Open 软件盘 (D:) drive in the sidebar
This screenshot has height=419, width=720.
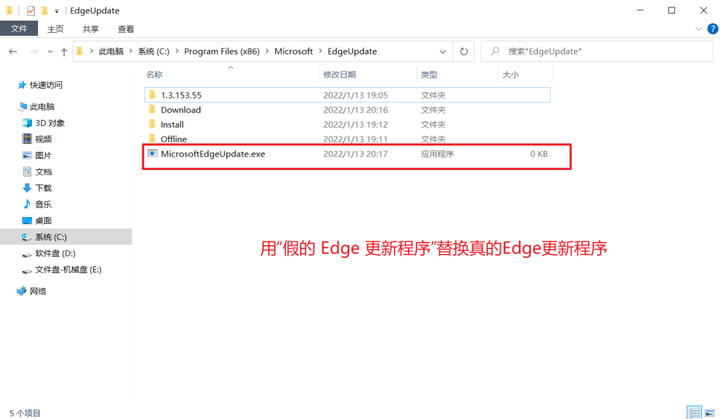(55, 253)
